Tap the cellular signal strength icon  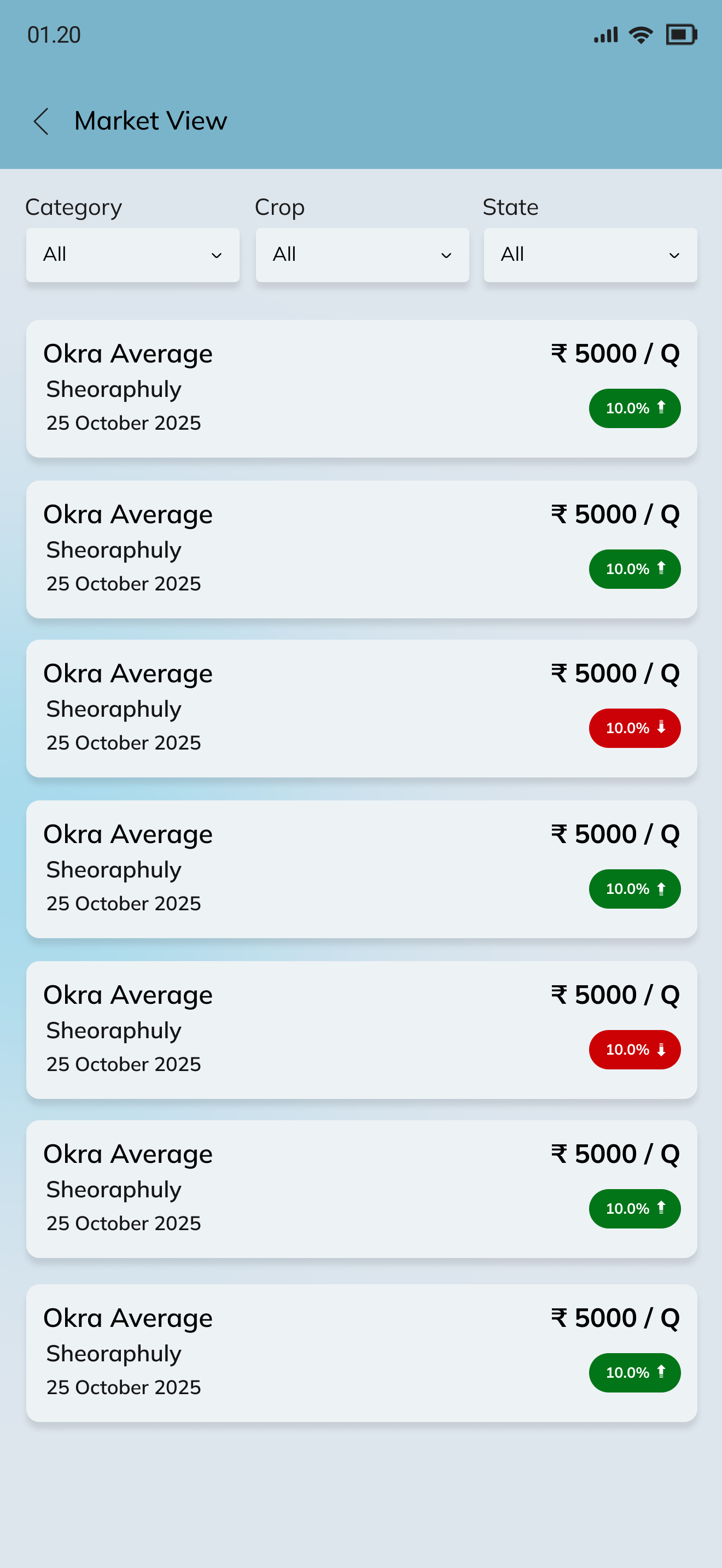pos(605,34)
